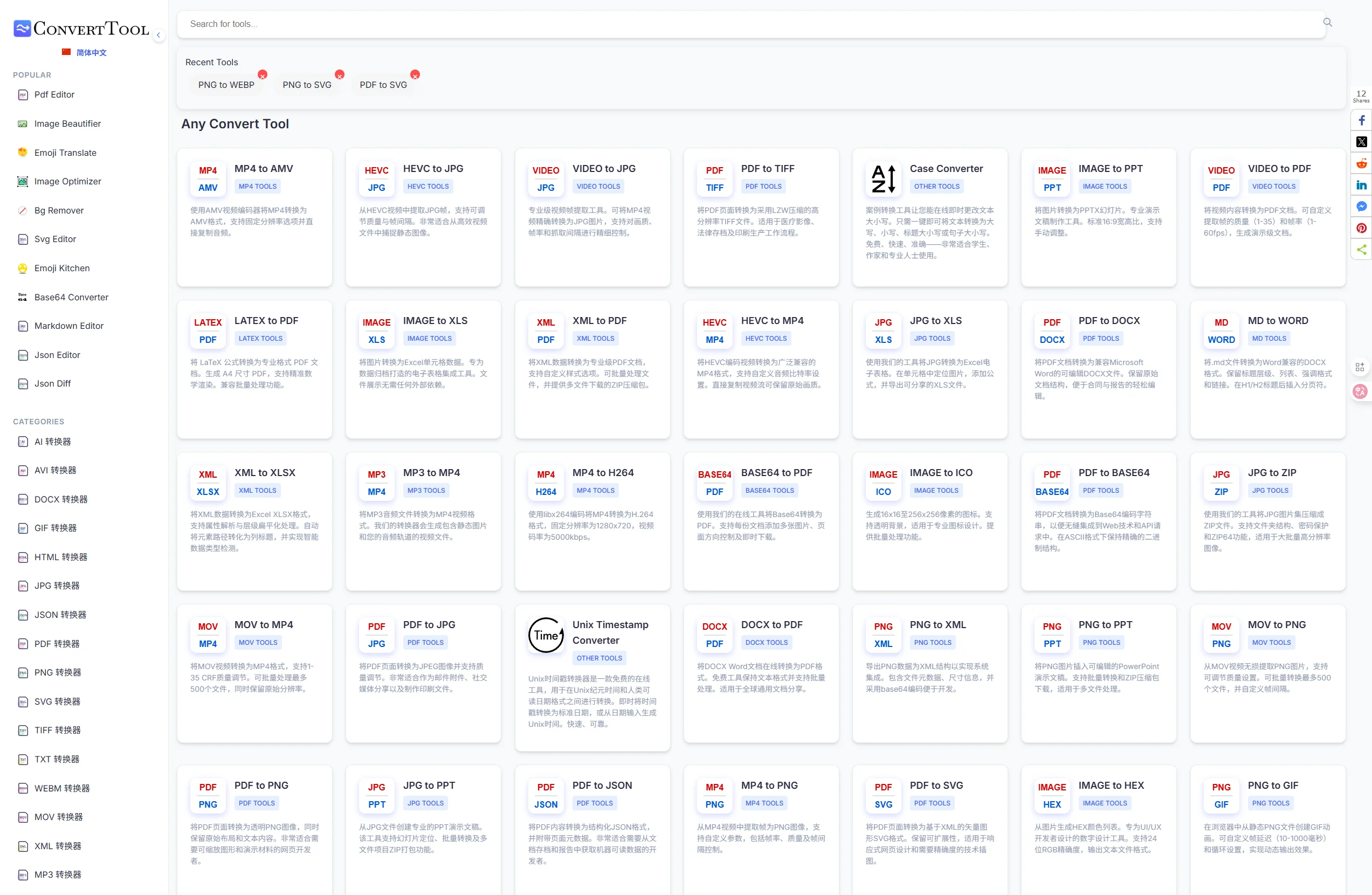The image size is (1372, 895).
Task: Share on Facebook icon
Action: tap(1361, 121)
